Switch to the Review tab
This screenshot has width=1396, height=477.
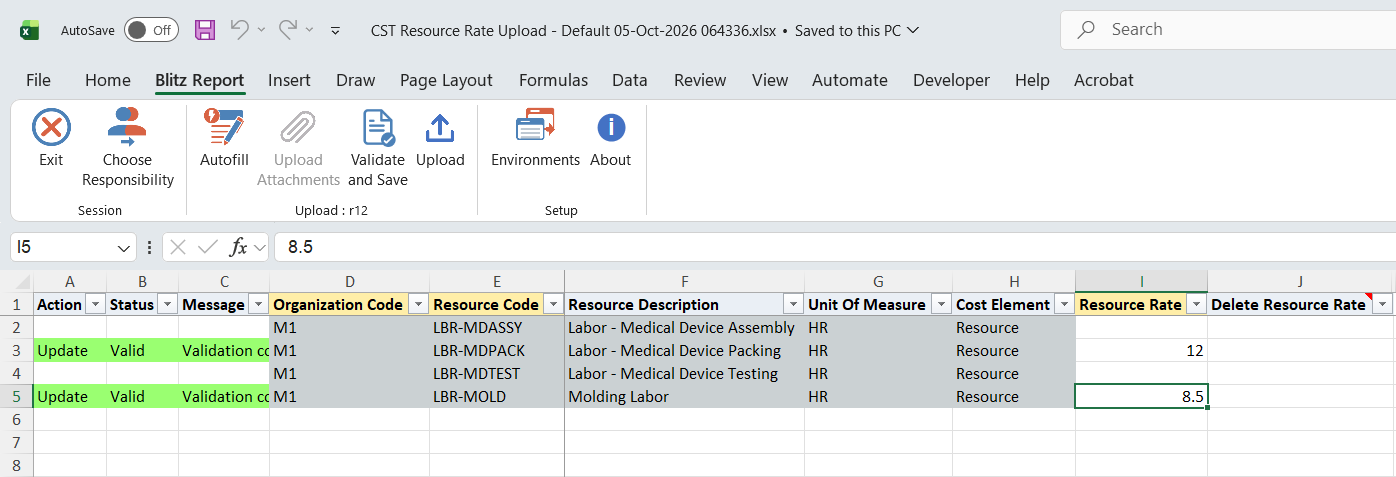(700, 80)
